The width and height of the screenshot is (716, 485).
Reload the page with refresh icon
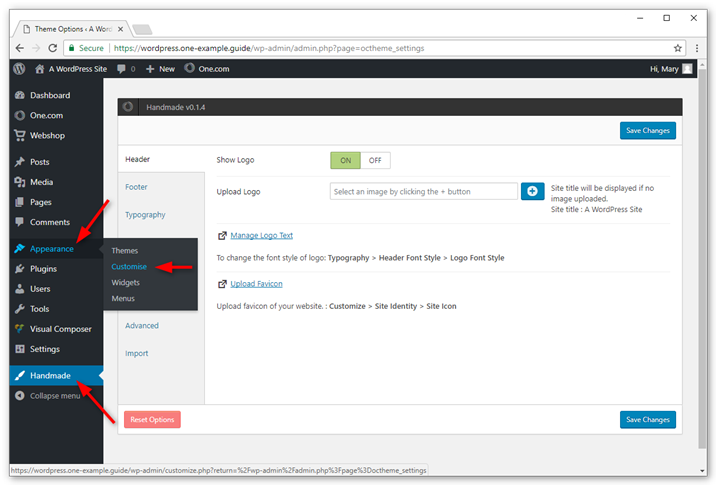(x=53, y=48)
